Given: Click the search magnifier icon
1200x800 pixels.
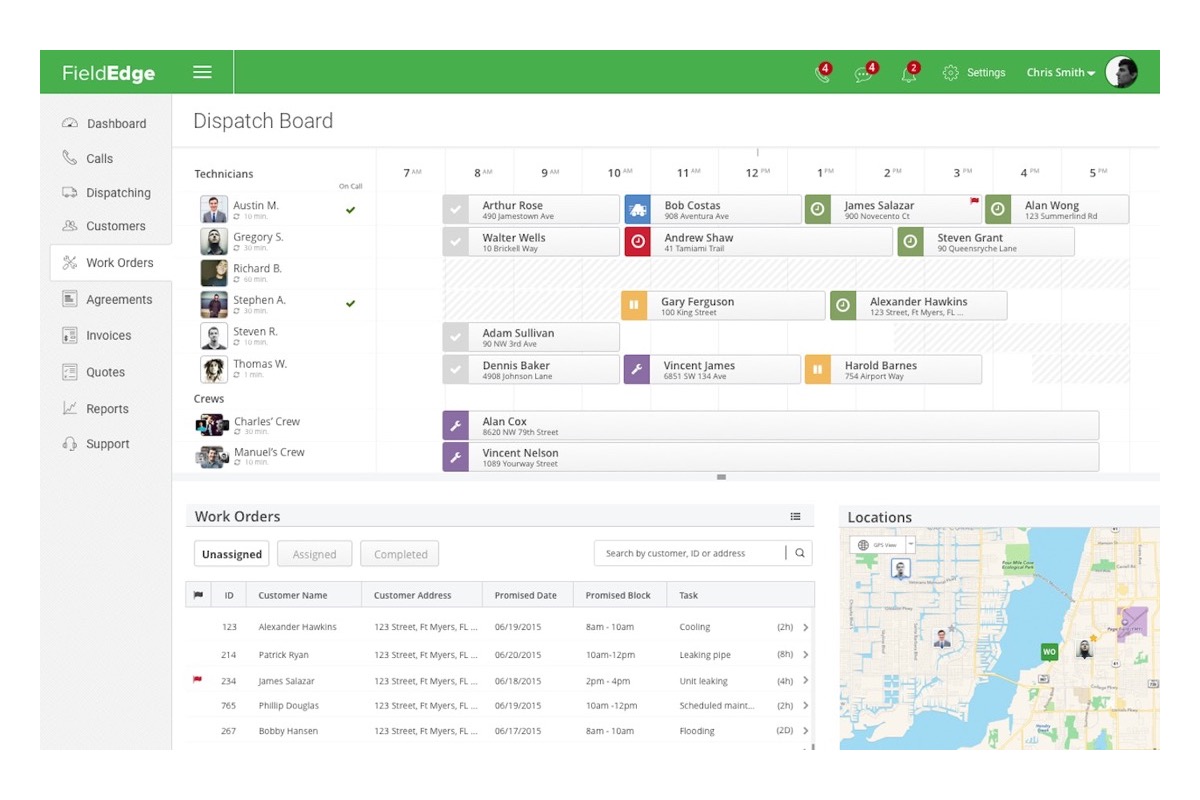Looking at the screenshot, I should click(x=800, y=553).
